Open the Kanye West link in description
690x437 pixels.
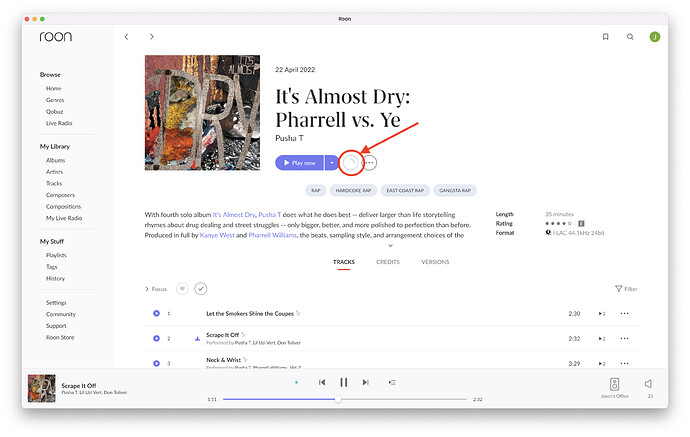[217, 235]
